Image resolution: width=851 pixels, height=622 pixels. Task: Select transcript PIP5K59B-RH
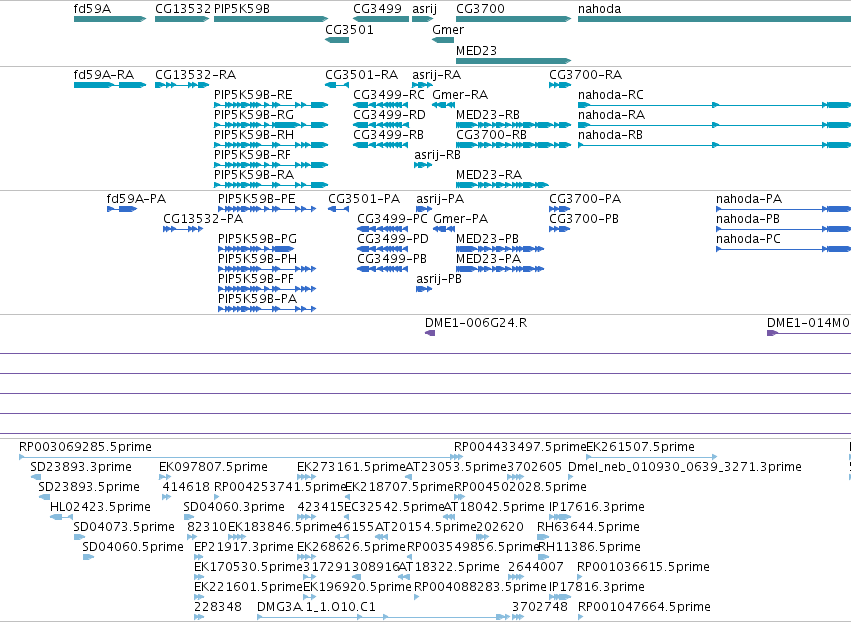pyautogui.click(x=254, y=135)
